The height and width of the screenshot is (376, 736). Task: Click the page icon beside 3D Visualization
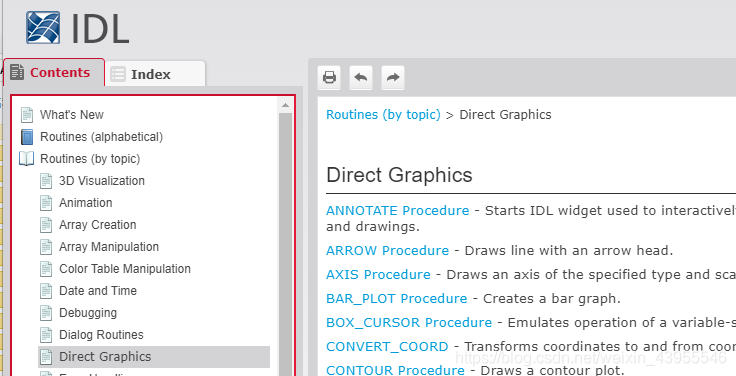pyautogui.click(x=46, y=181)
